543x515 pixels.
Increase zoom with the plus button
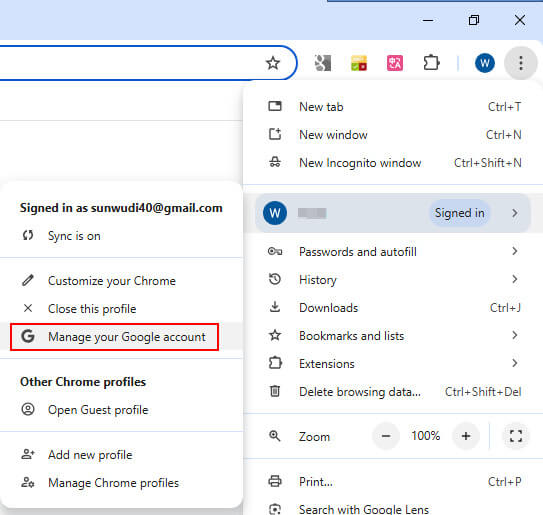coord(466,436)
